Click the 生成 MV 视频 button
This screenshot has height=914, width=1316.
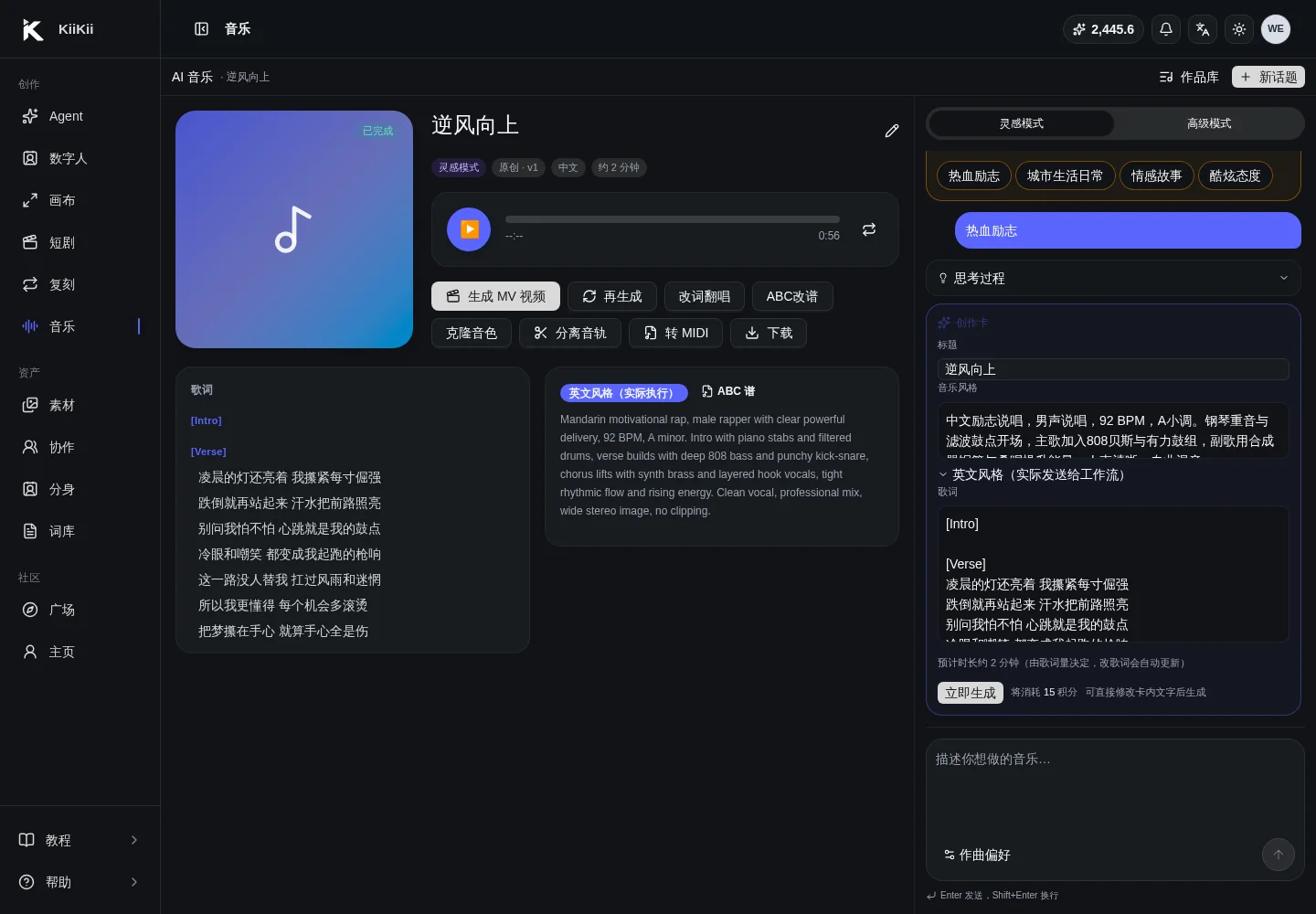click(495, 296)
